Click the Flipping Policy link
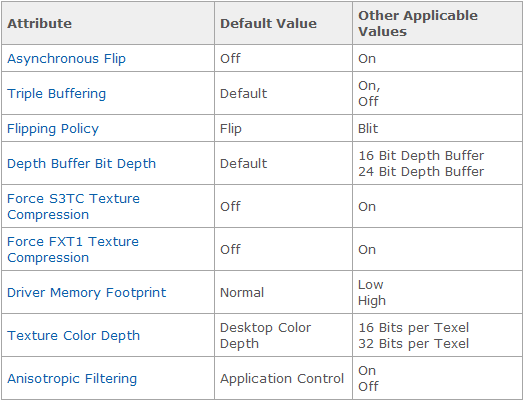525x403 pixels. [53, 129]
